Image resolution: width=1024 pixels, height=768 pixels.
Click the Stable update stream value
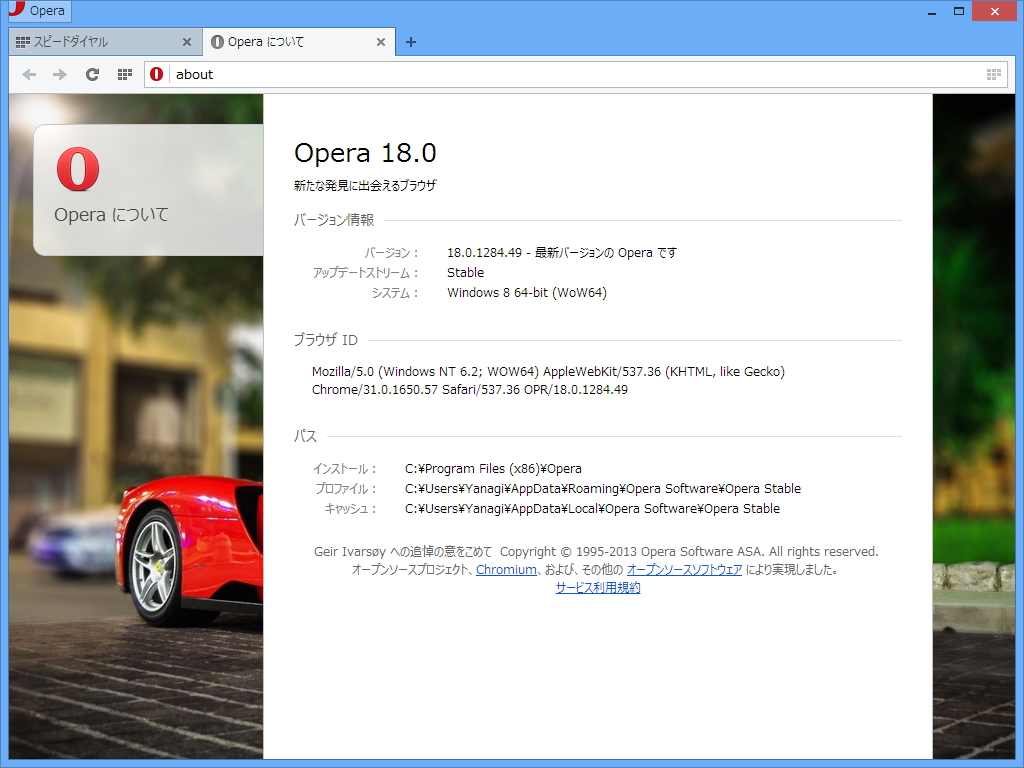coord(466,272)
